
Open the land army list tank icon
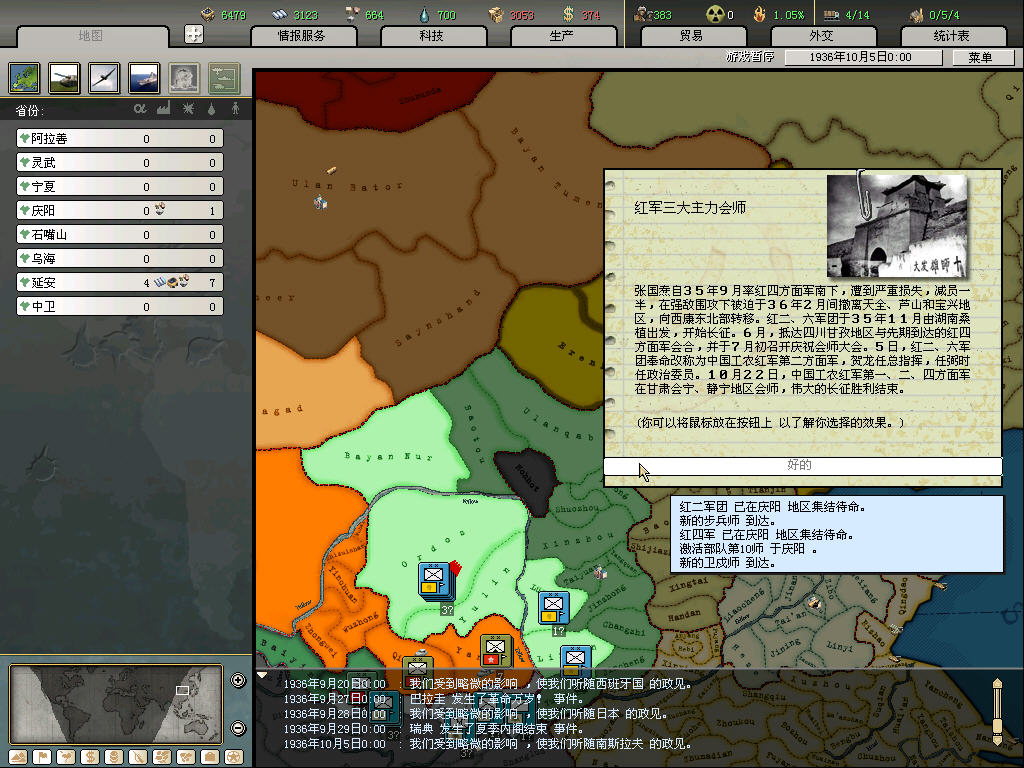click(x=64, y=78)
